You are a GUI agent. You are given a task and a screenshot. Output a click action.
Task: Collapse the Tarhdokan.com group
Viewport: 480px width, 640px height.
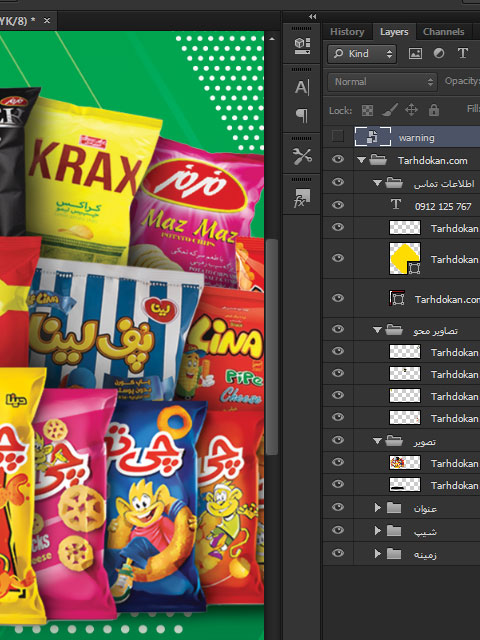(361, 160)
